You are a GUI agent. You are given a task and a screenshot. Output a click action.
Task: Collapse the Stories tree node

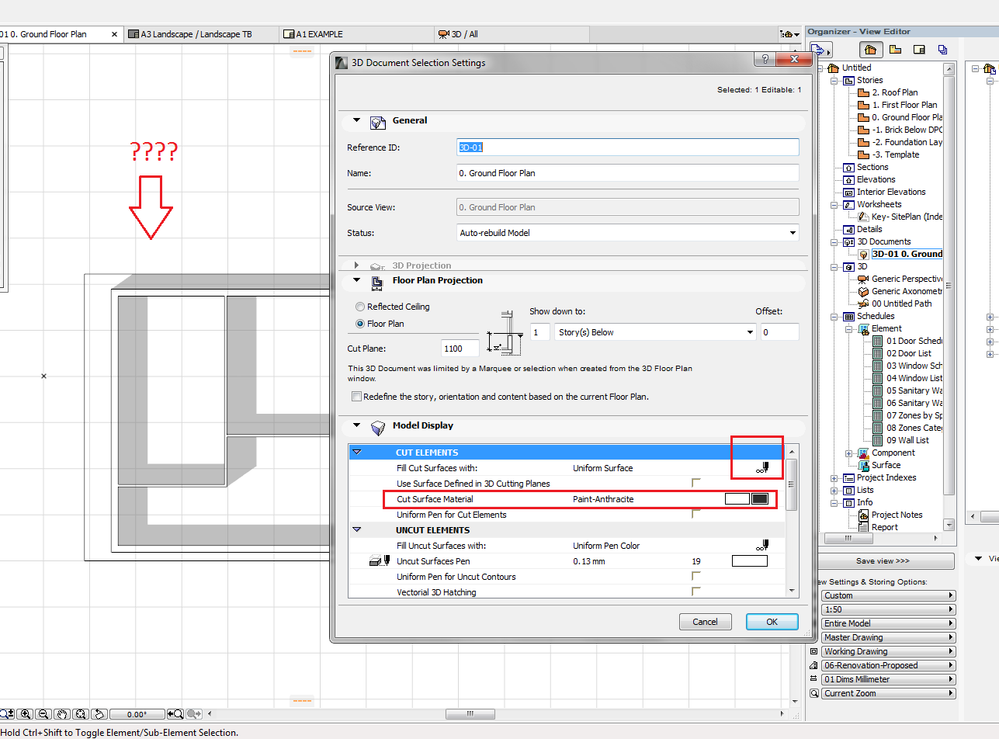coord(834,80)
